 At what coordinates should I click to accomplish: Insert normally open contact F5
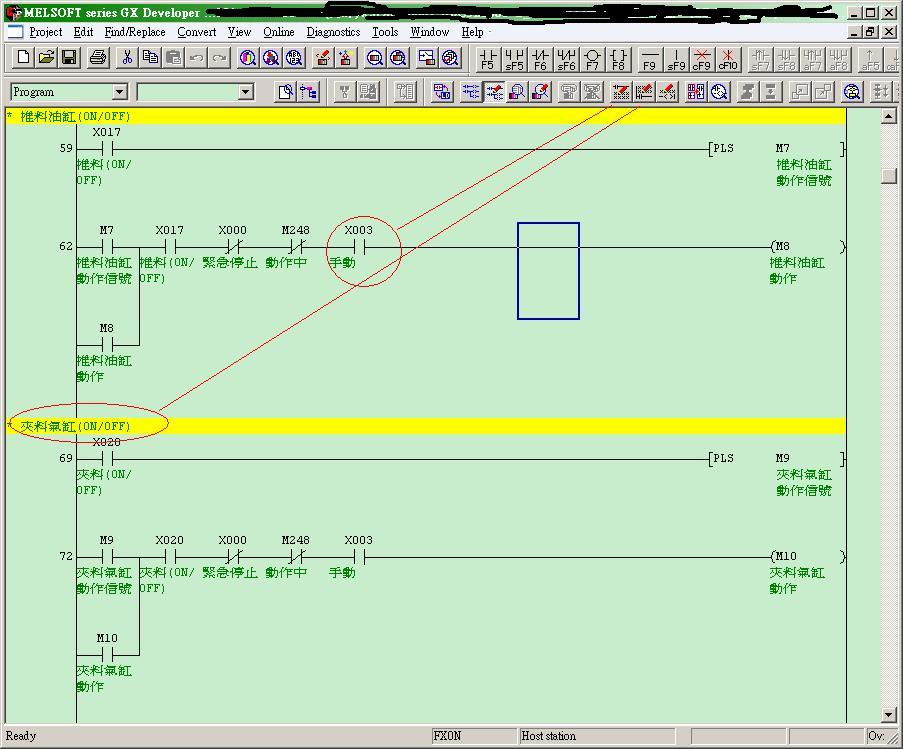487,59
